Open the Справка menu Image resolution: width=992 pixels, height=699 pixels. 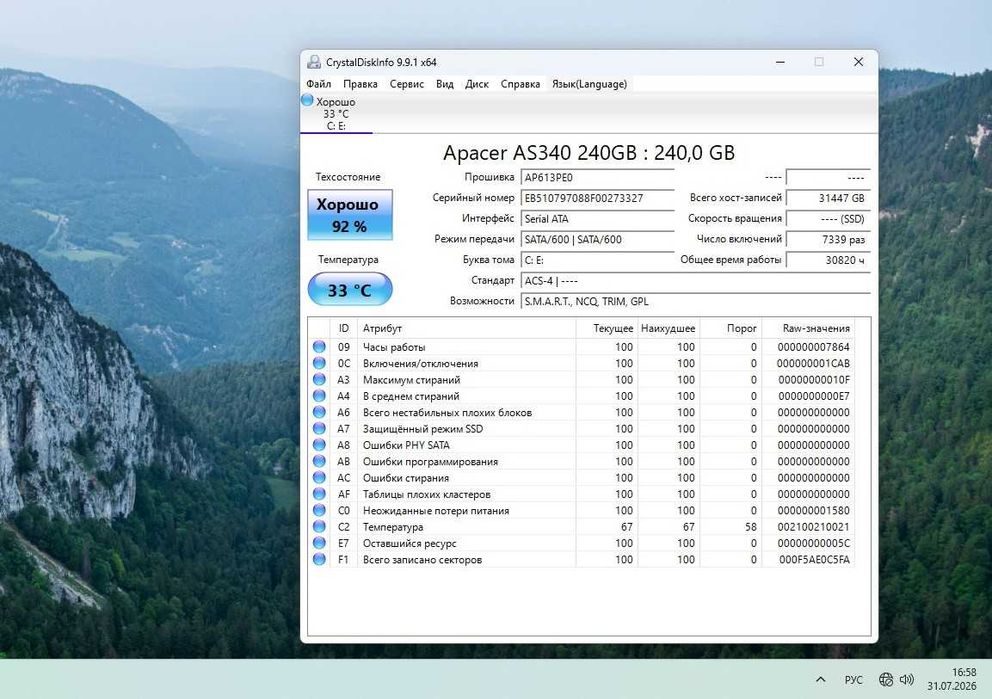tap(520, 84)
